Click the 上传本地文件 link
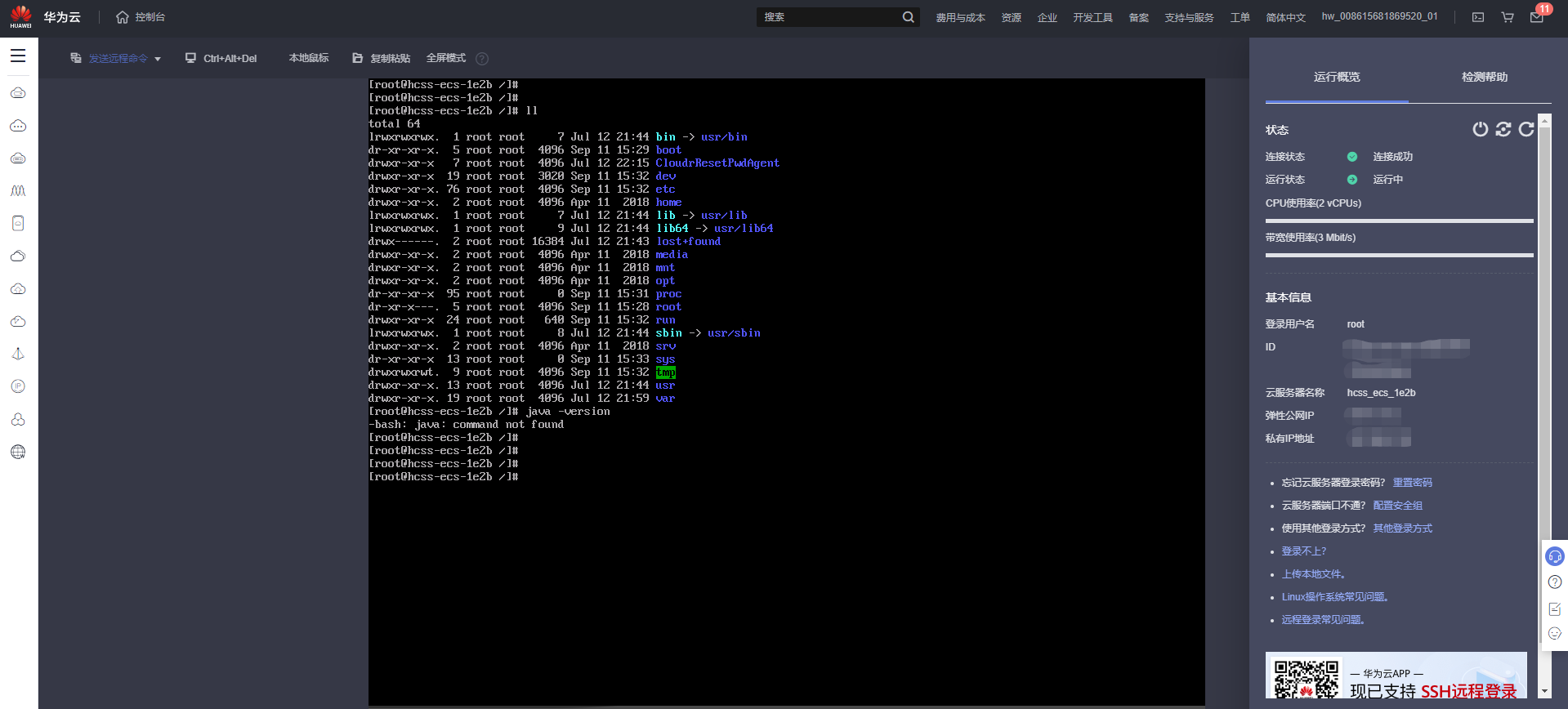Viewport: 1568px width, 709px height. point(1314,574)
